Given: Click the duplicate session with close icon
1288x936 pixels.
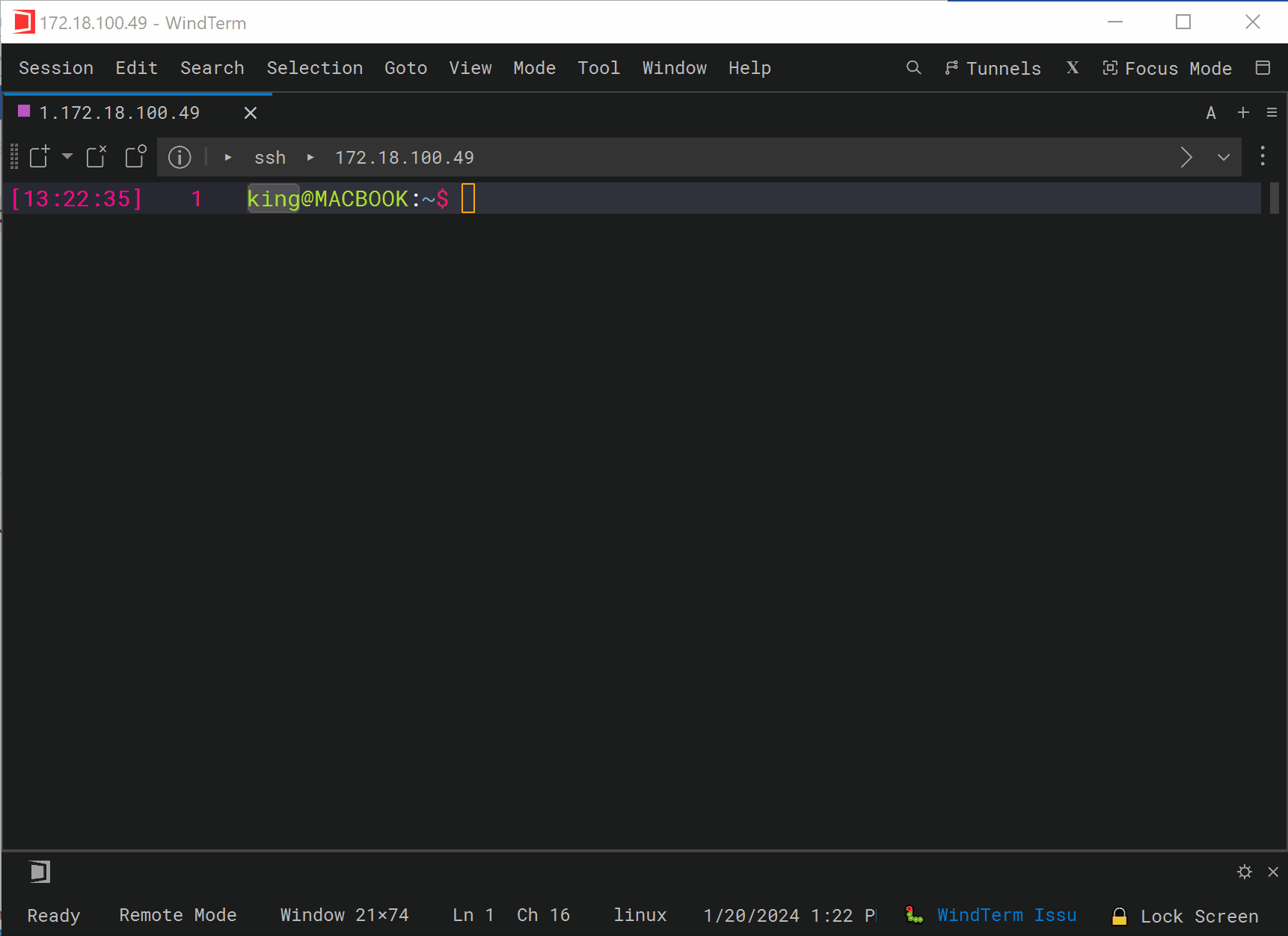Looking at the screenshot, I should pos(96,157).
